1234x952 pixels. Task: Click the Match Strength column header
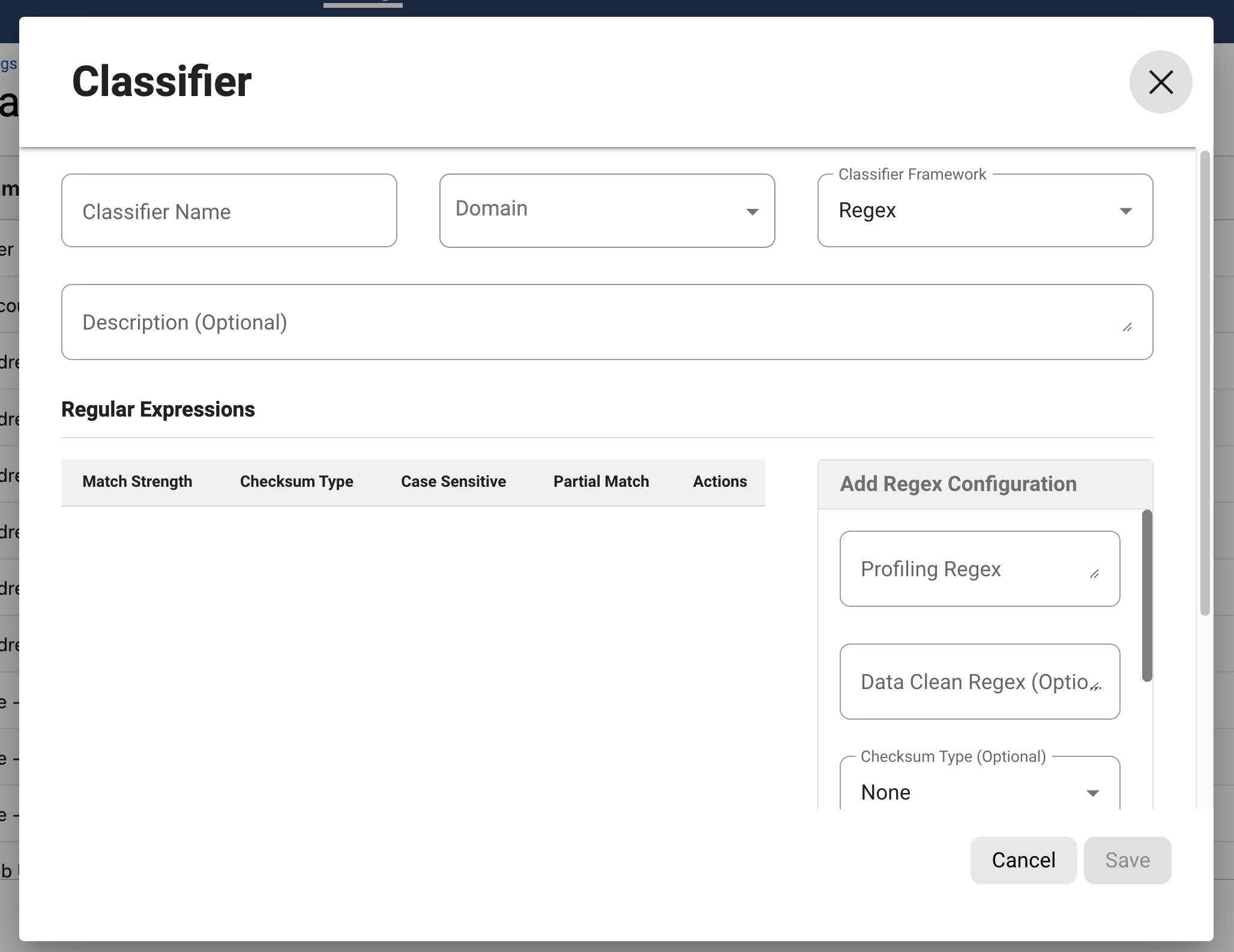(x=137, y=481)
